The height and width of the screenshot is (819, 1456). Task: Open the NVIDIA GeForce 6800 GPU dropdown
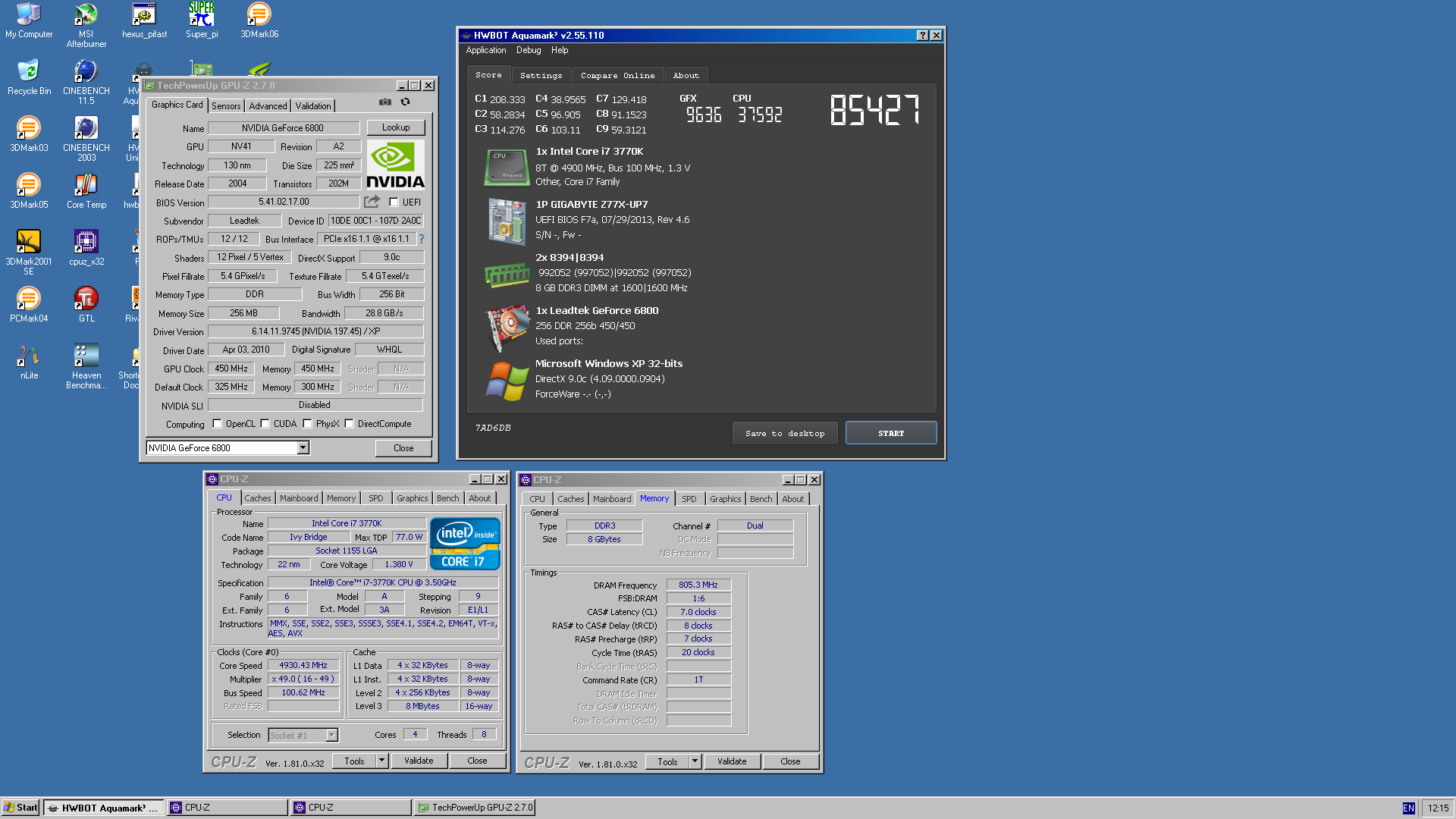tap(303, 448)
